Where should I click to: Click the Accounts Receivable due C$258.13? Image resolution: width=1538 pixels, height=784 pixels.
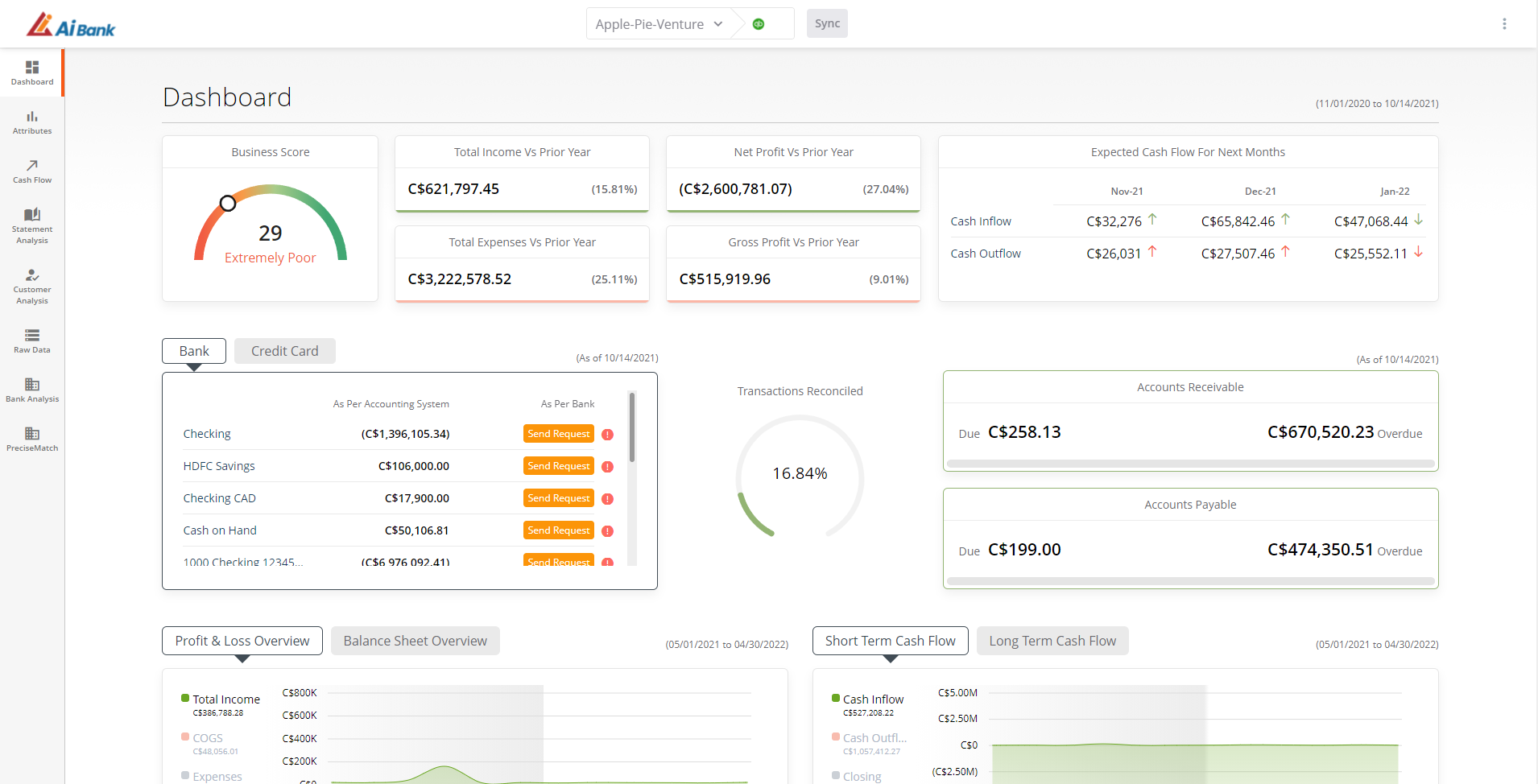click(x=1024, y=432)
